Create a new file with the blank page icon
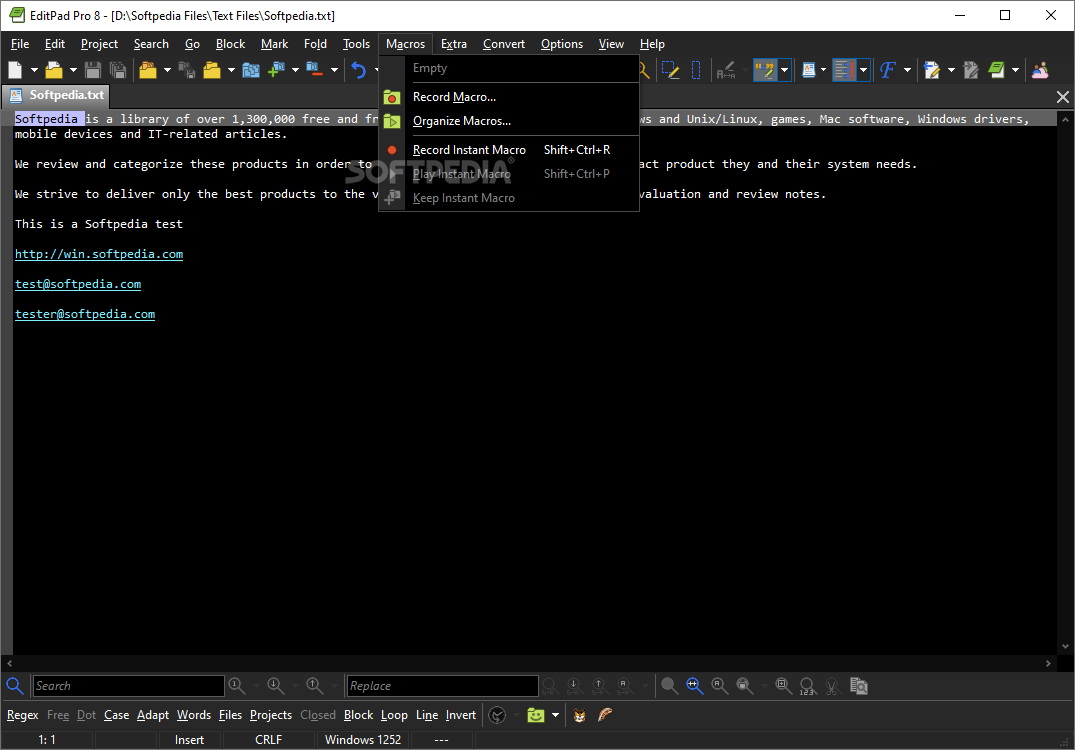1075x750 pixels. pyautogui.click(x=15, y=70)
